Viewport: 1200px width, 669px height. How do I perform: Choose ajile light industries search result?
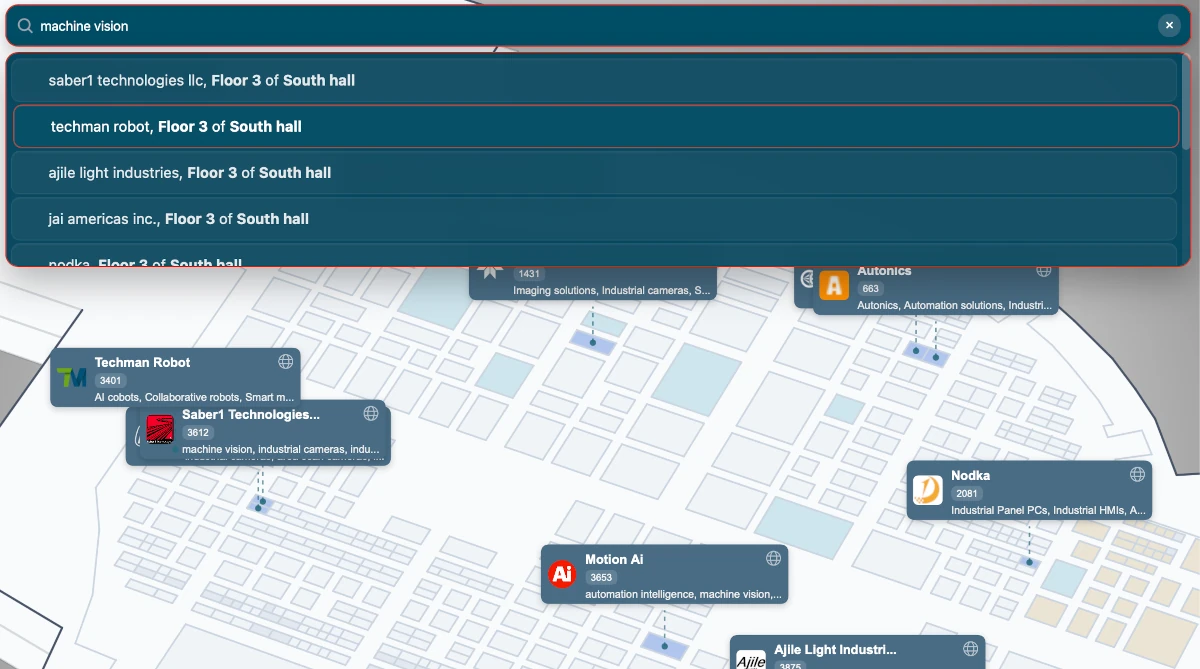596,172
